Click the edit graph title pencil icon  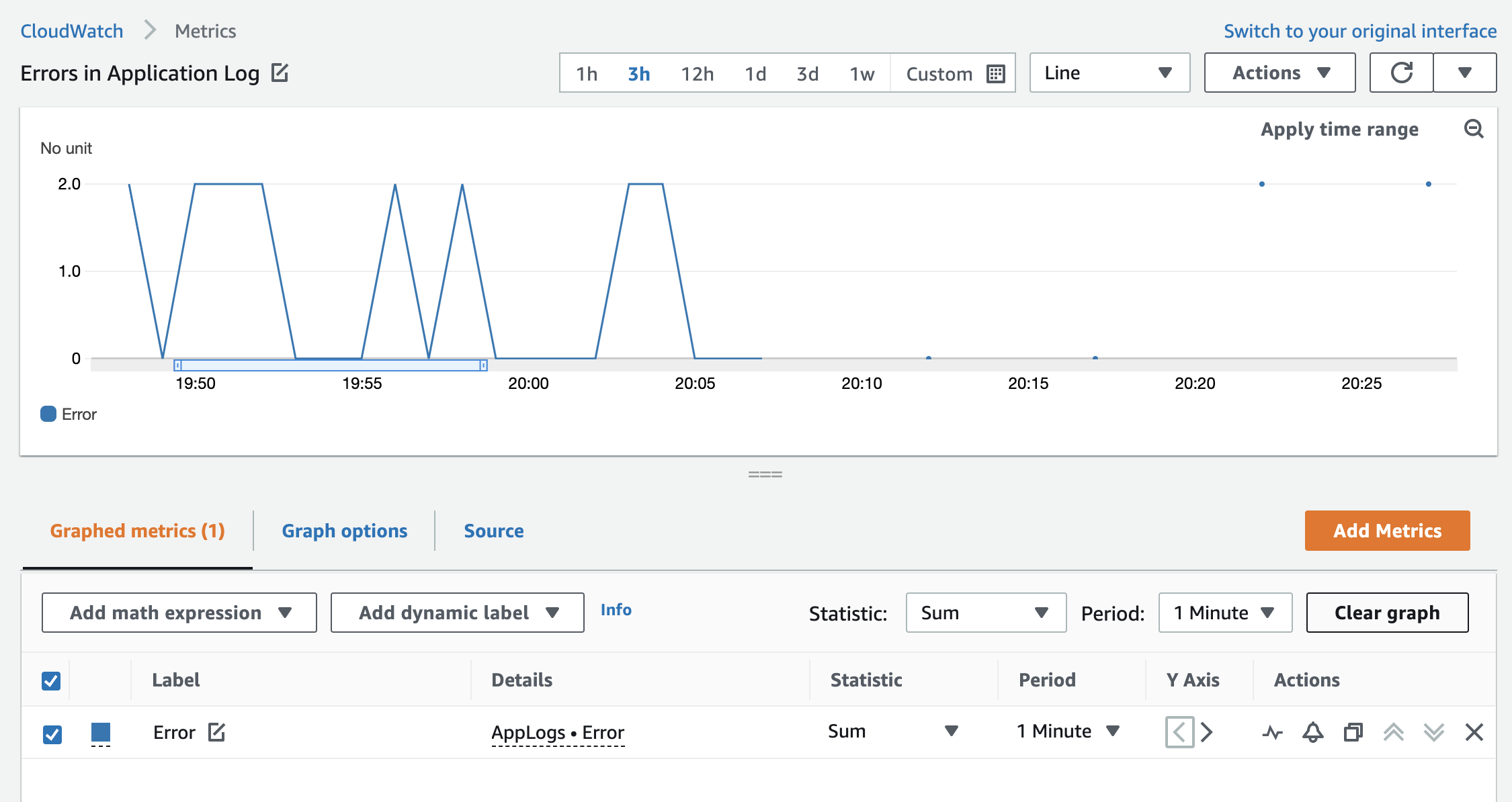coord(280,73)
